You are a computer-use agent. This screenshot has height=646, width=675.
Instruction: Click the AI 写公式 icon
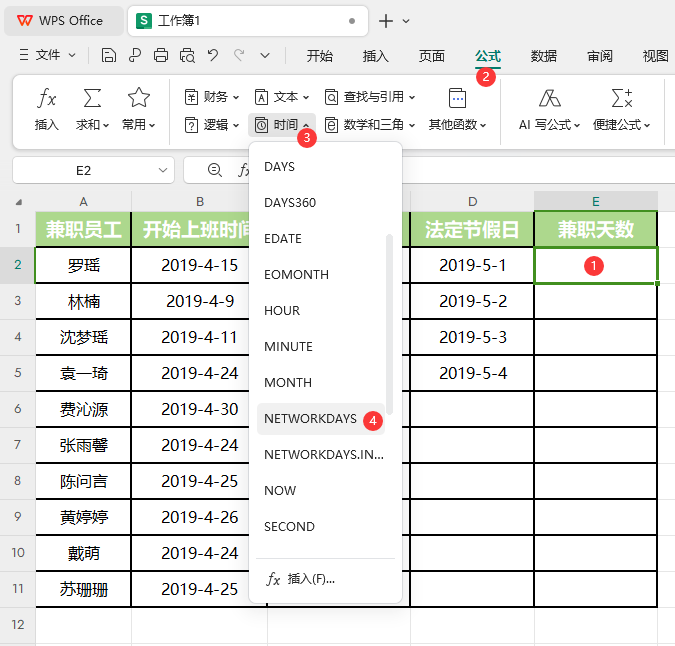click(549, 99)
